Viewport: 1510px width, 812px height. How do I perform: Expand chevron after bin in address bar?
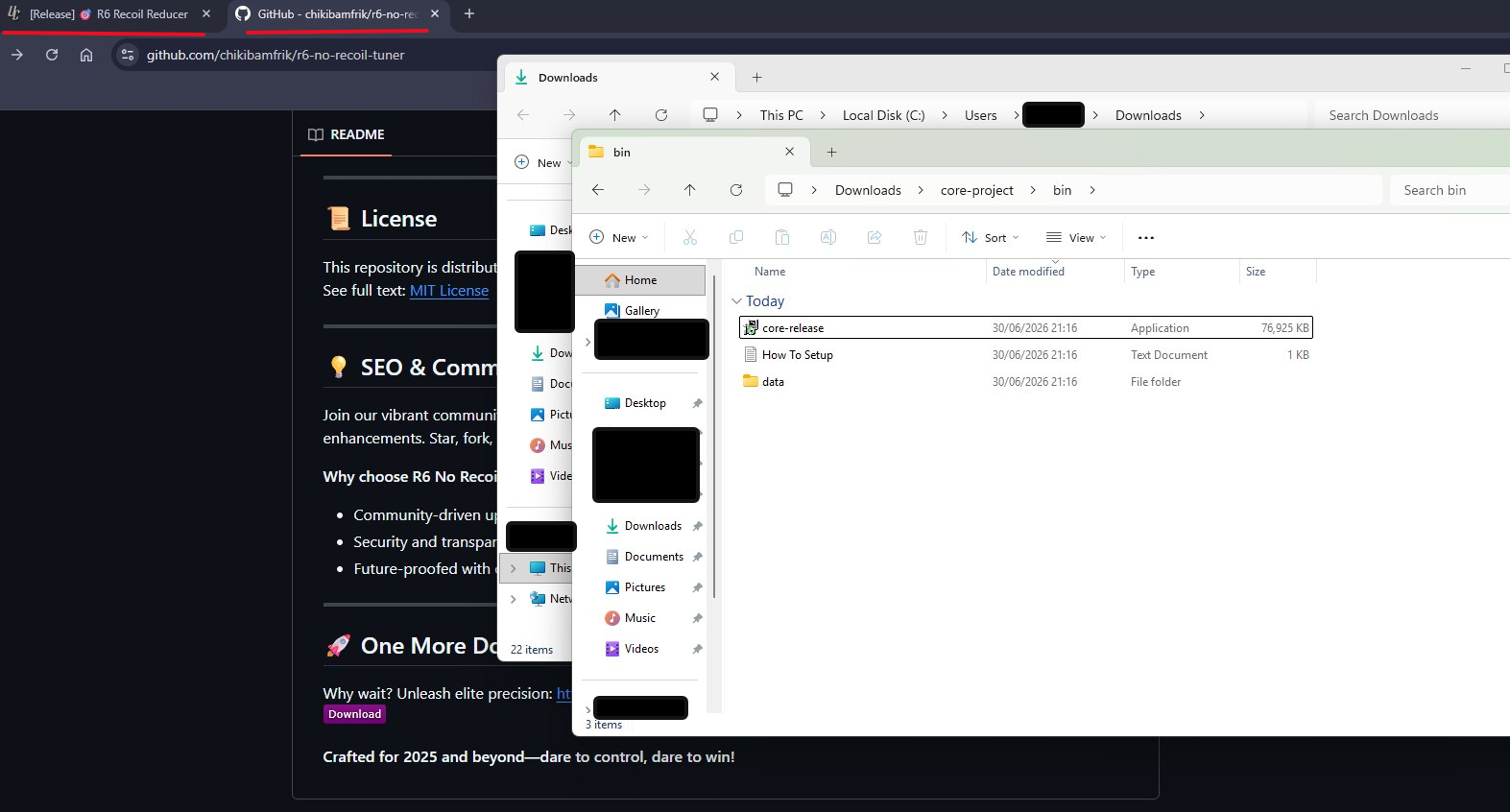pos(1092,190)
